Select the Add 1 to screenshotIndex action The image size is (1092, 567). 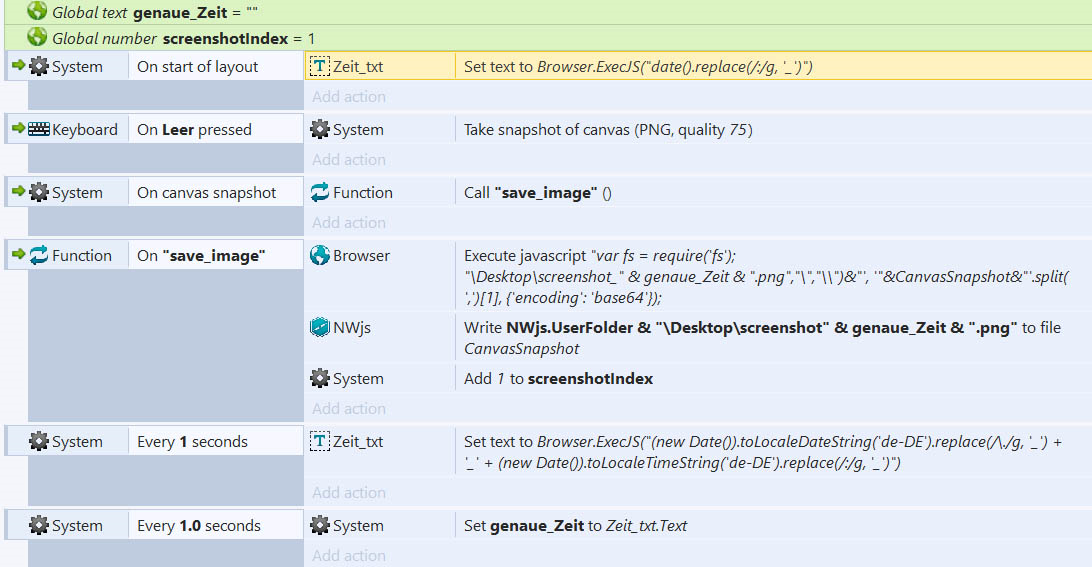[x=559, y=379]
